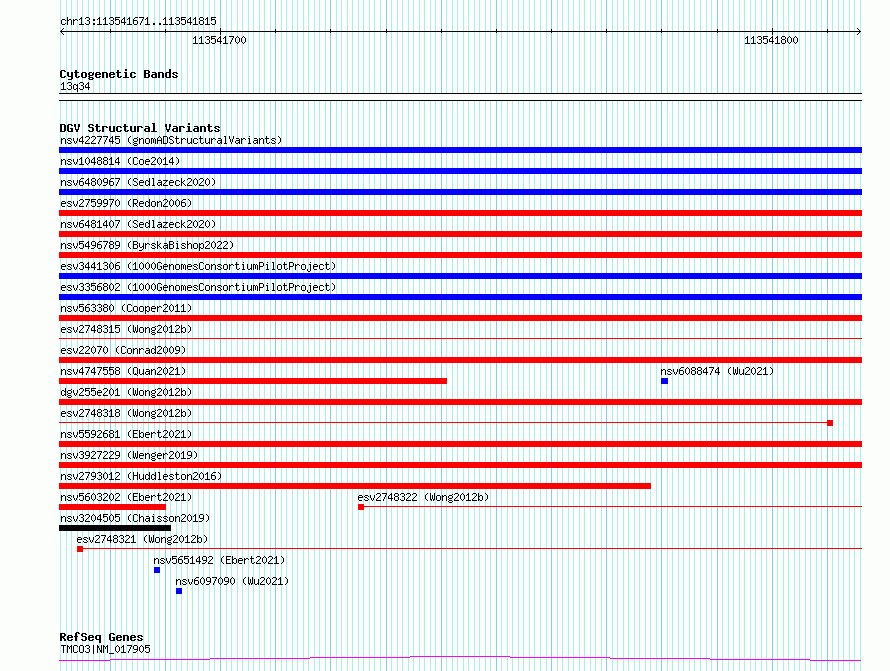
Task: Click the TMCO3|NM_017905 gene label
Action: (105, 649)
